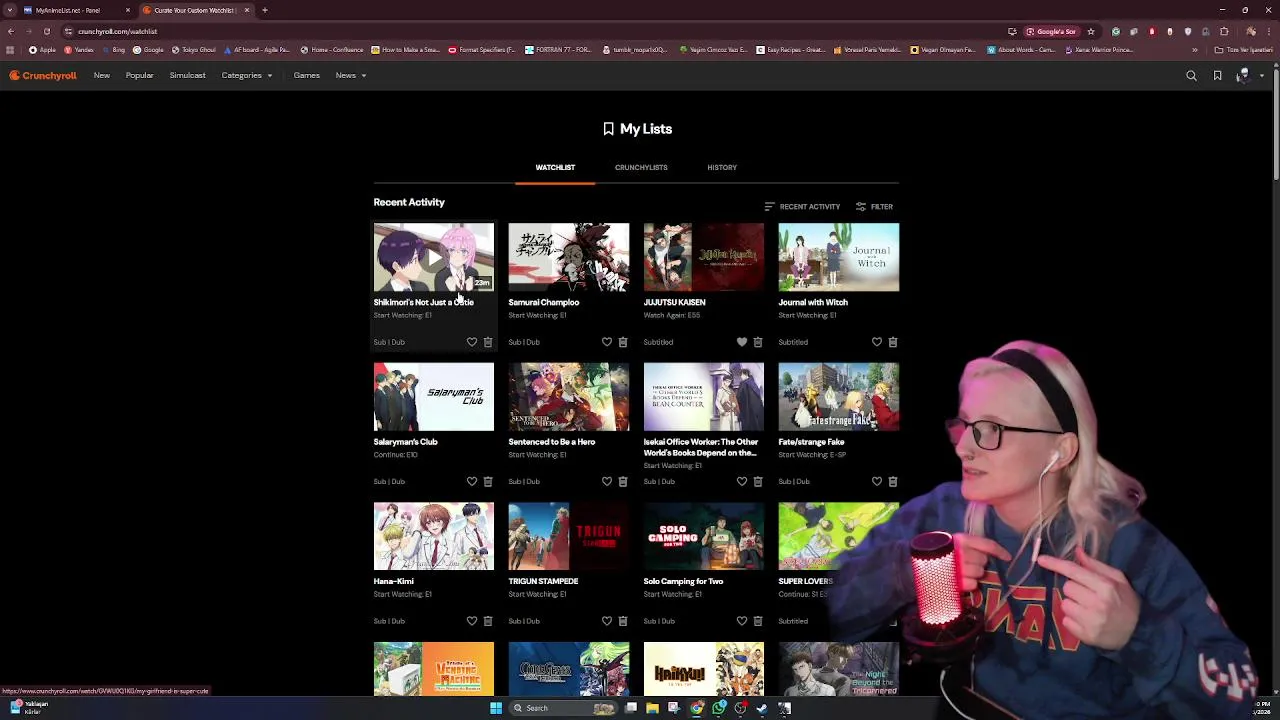The height and width of the screenshot is (720, 1280).
Task: Expand the Categories dropdown
Action: [247, 75]
